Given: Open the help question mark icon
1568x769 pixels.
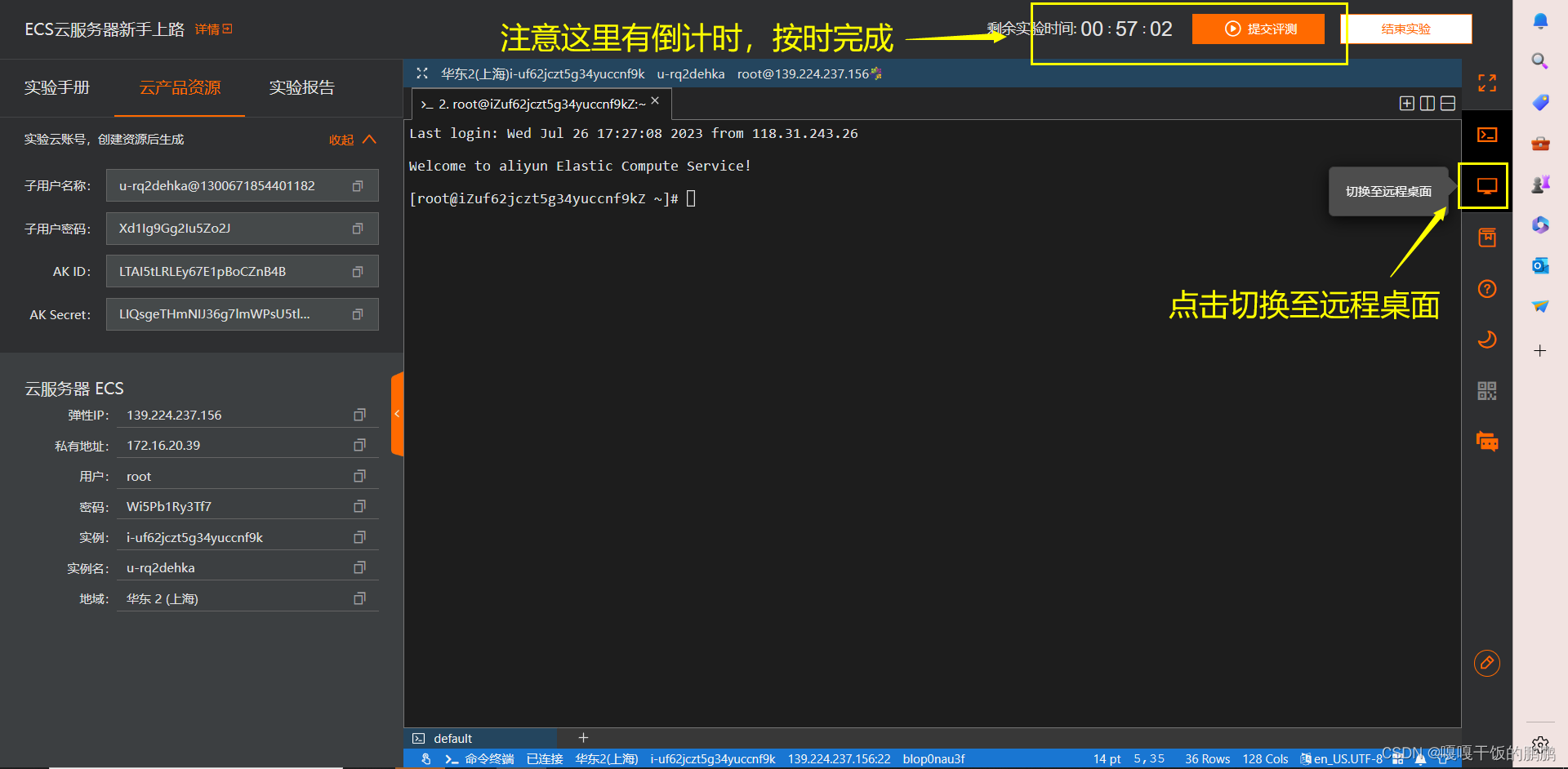Looking at the screenshot, I should pyautogui.click(x=1486, y=289).
